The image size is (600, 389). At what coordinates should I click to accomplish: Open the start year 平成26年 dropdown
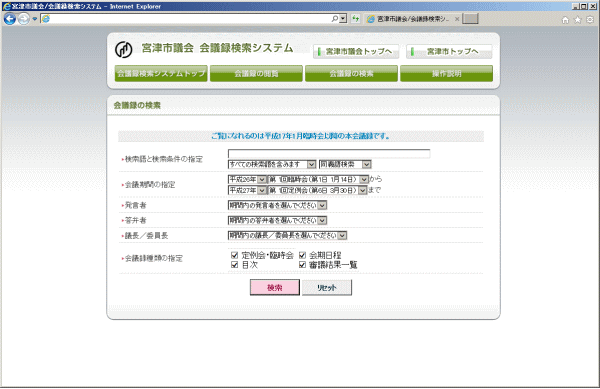[247, 179]
